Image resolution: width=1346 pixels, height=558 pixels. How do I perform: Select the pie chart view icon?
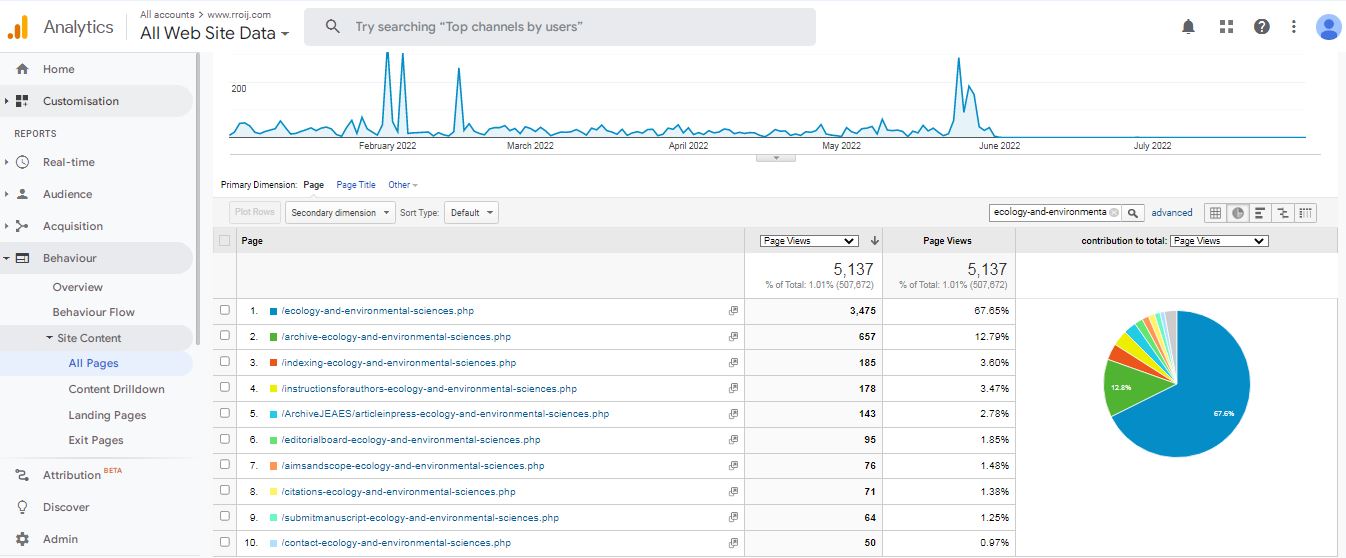1238,213
